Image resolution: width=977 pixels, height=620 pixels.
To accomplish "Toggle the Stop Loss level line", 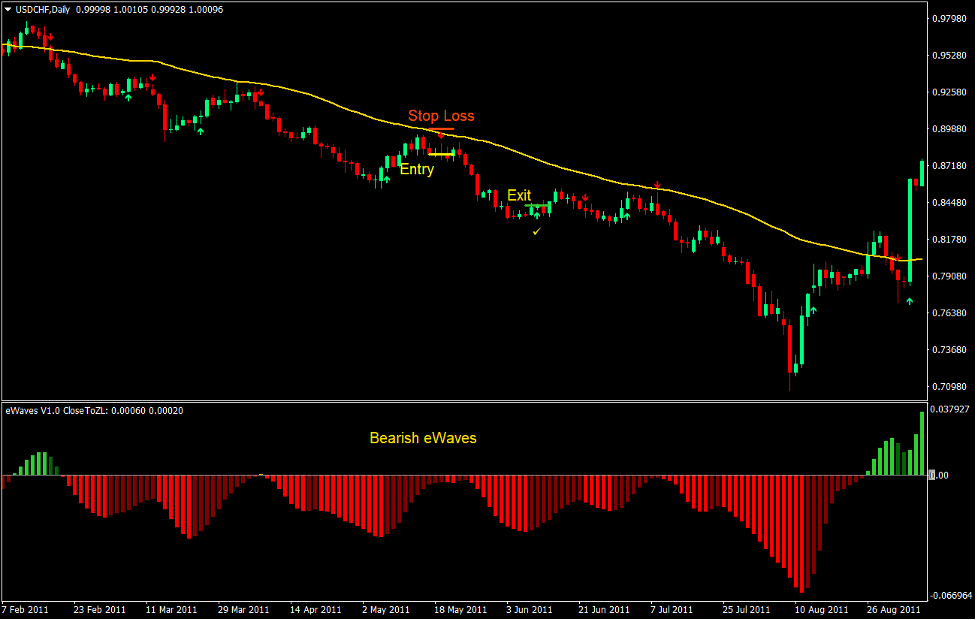I will [440, 127].
